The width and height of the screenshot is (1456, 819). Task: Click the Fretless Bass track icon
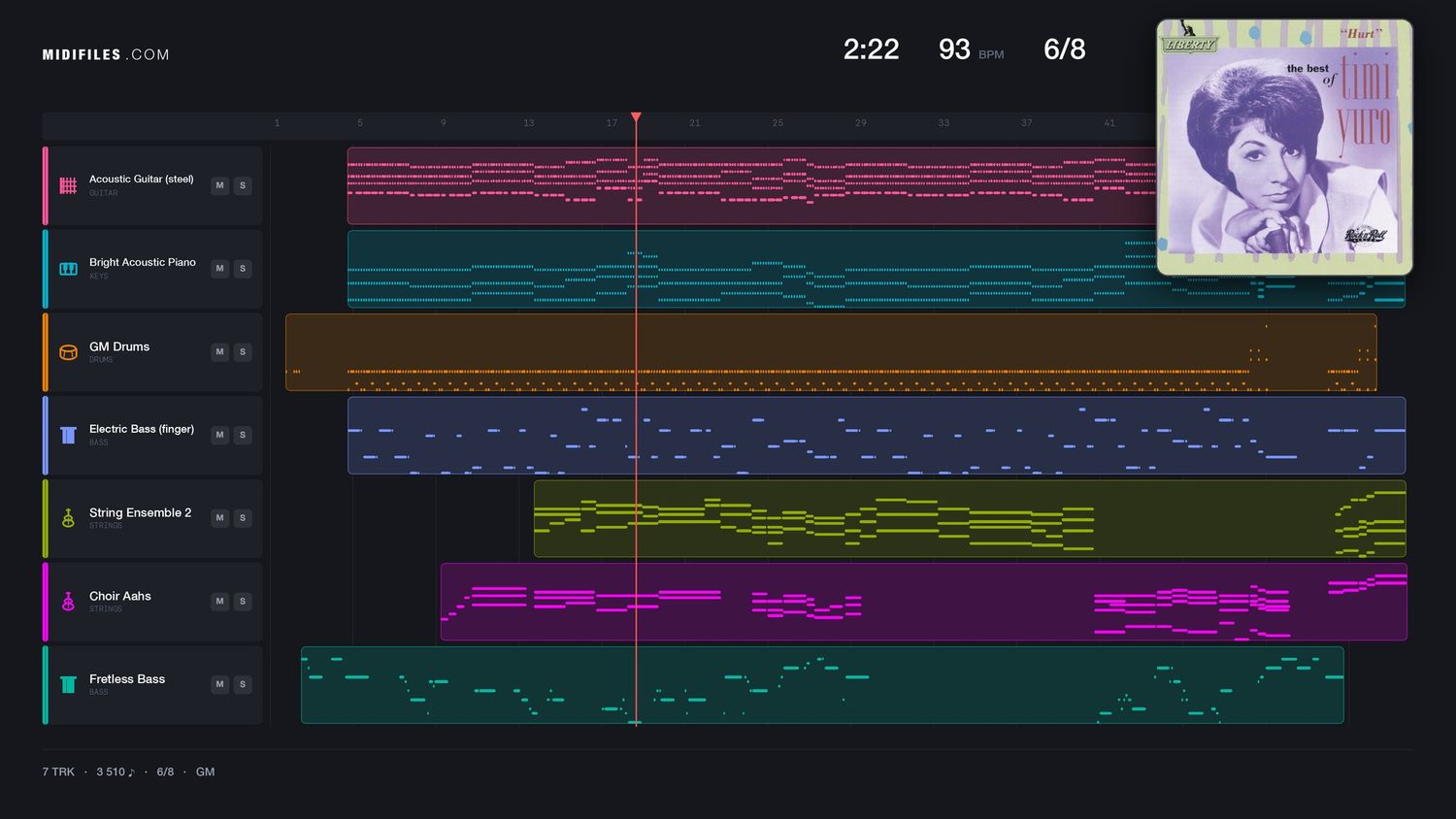pos(68,685)
